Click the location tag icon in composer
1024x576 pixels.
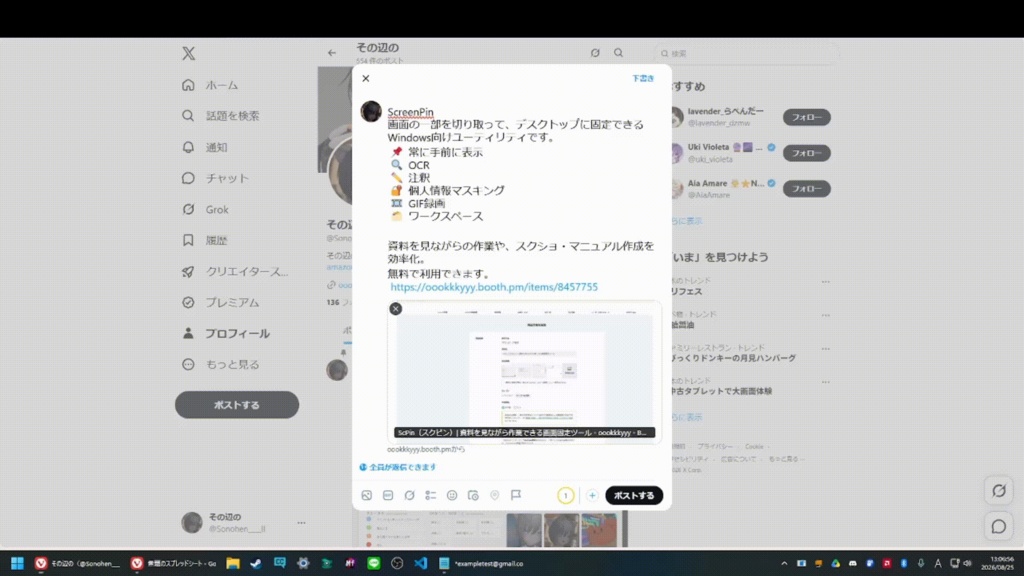pyautogui.click(x=494, y=496)
